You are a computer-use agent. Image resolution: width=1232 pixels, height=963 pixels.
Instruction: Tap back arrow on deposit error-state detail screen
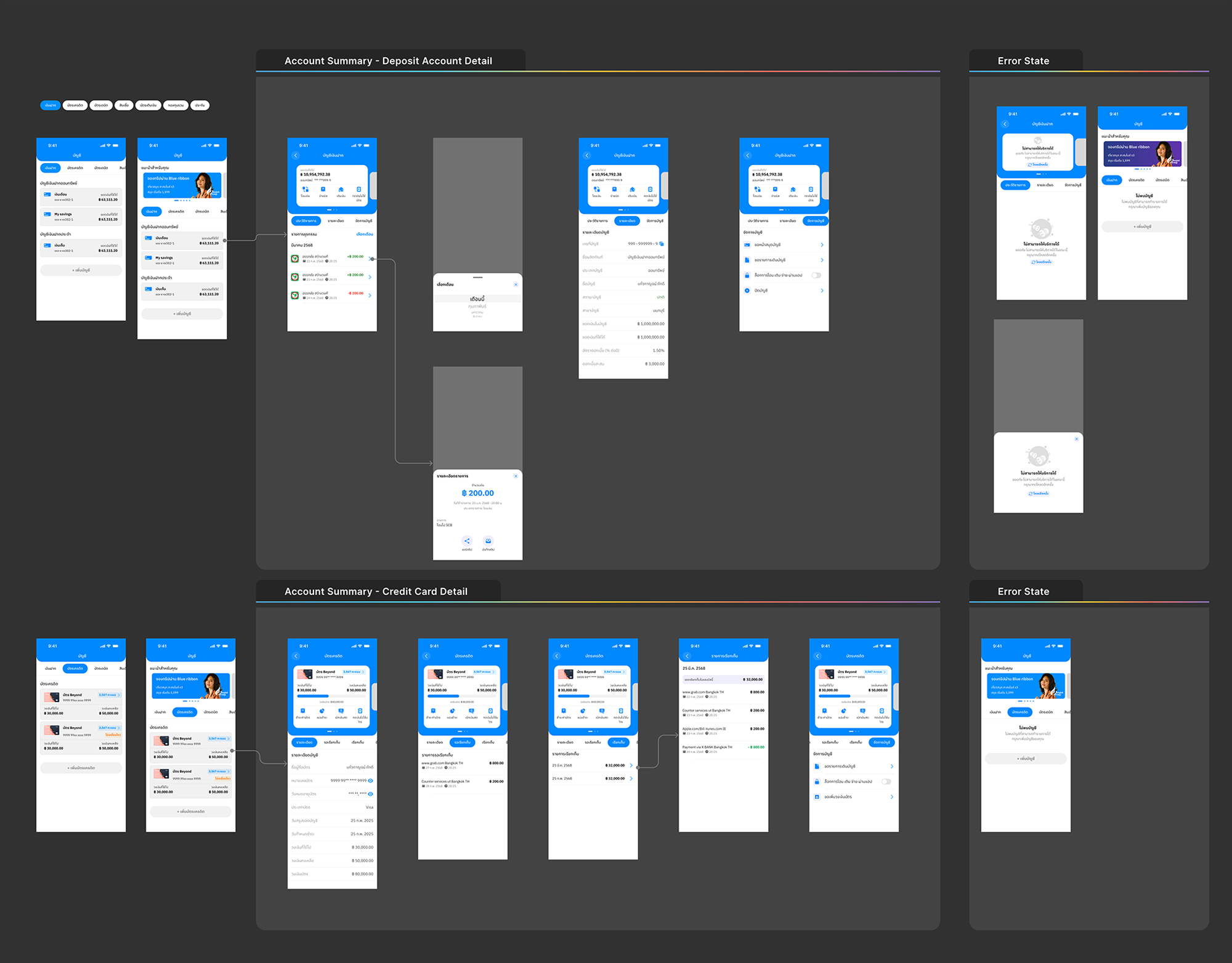coord(1005,124)
